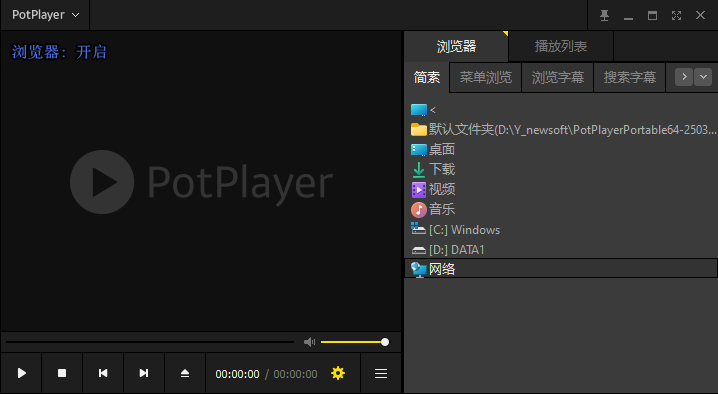718x394 pixels.
Task: Go up one level via '<' entry
Action: (x=561, y=110)
